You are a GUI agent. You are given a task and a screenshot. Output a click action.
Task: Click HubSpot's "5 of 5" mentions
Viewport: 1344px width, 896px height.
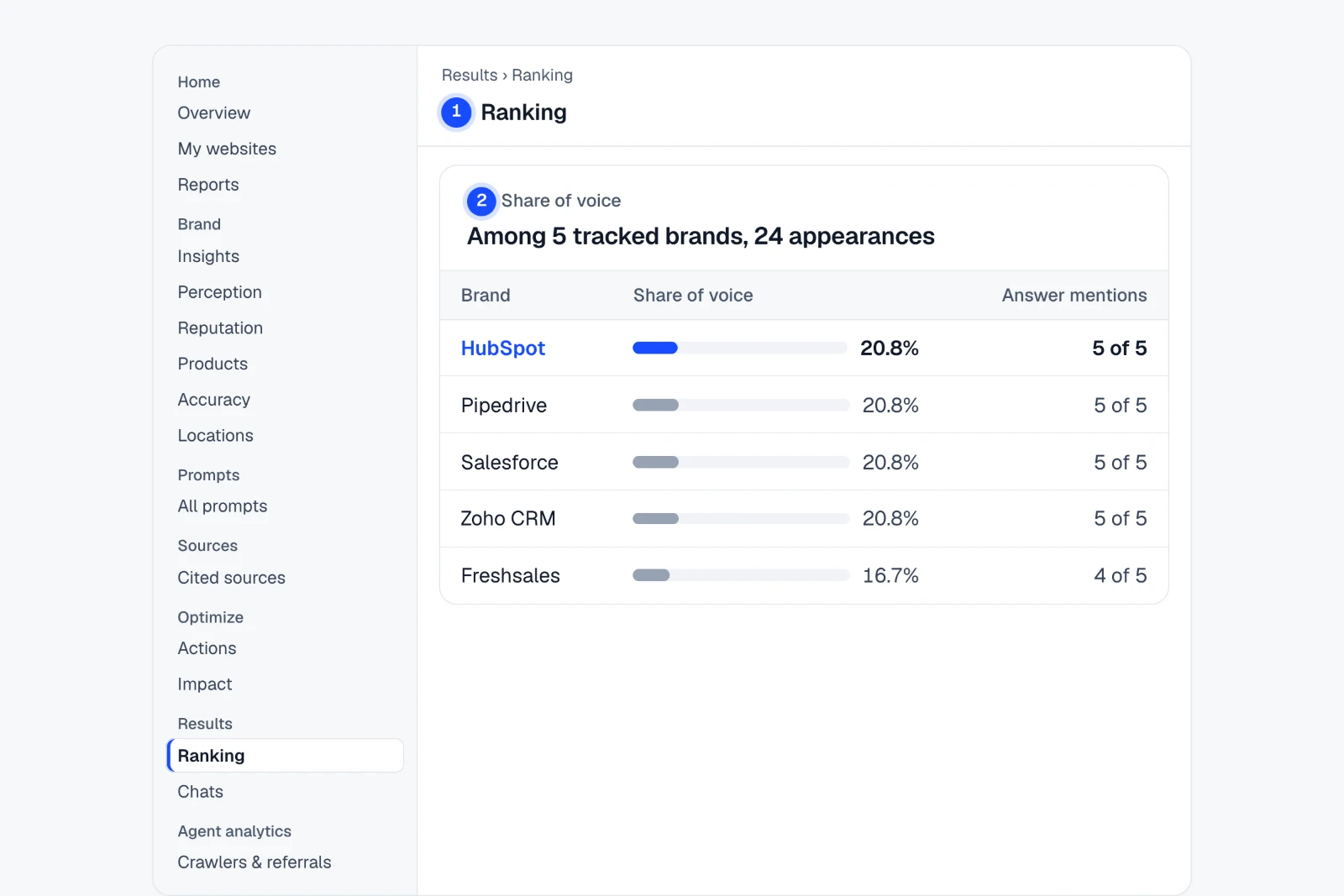(1120, 348)
